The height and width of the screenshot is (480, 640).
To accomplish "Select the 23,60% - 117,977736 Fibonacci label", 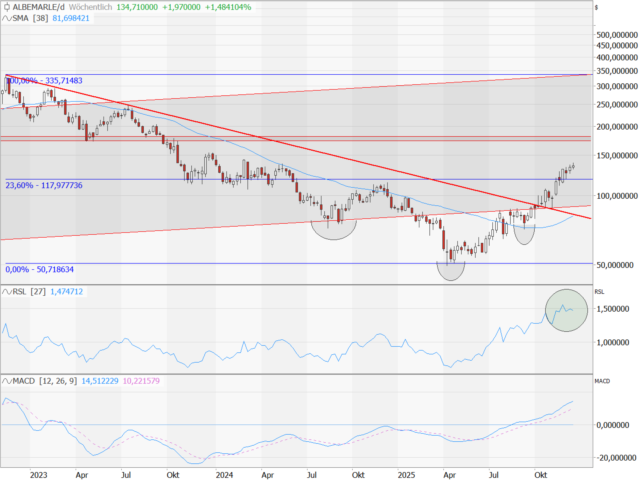I will (x=44, y=185).
